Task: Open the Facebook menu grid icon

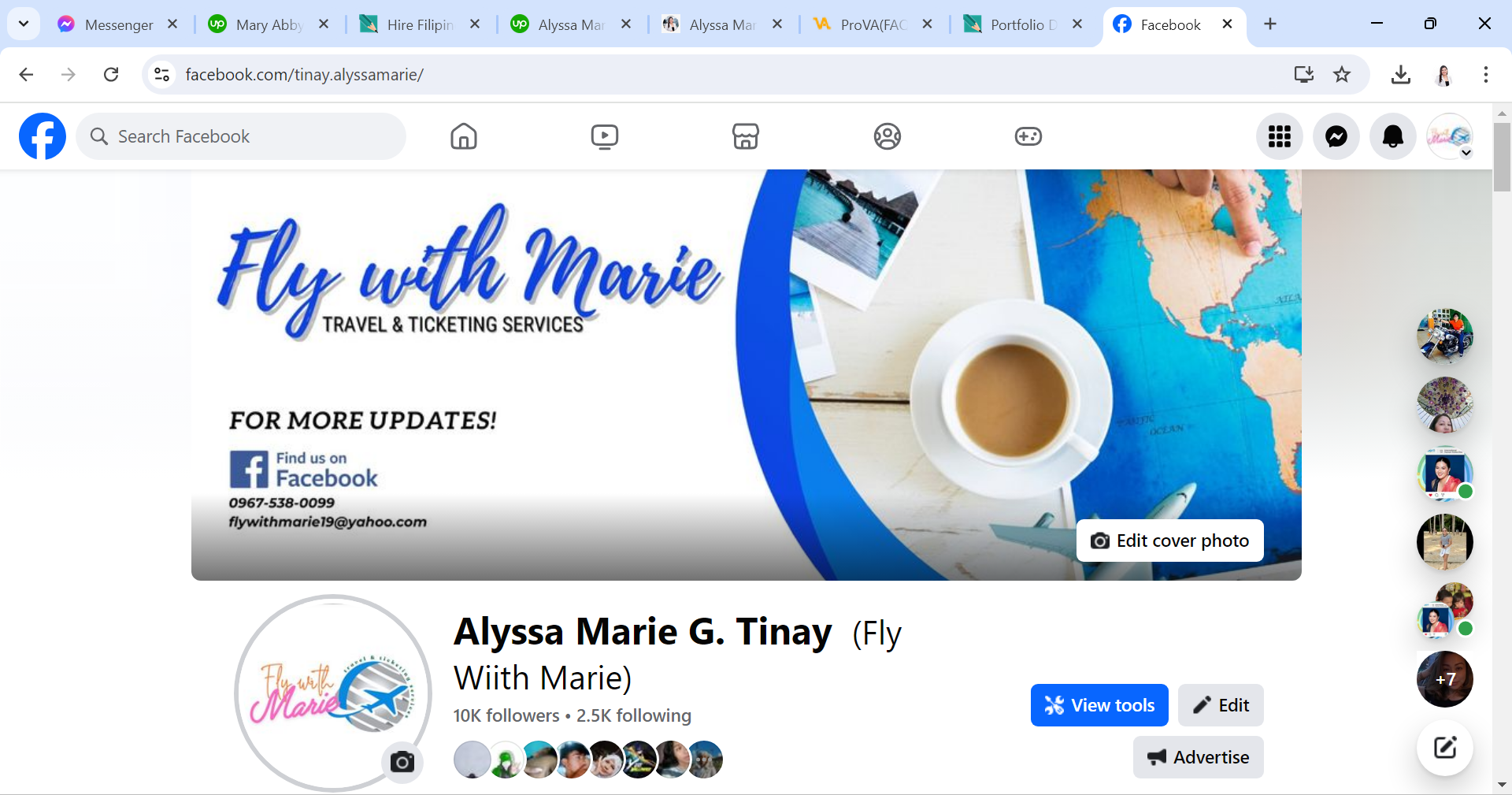Action: (x=1280, y=136)
